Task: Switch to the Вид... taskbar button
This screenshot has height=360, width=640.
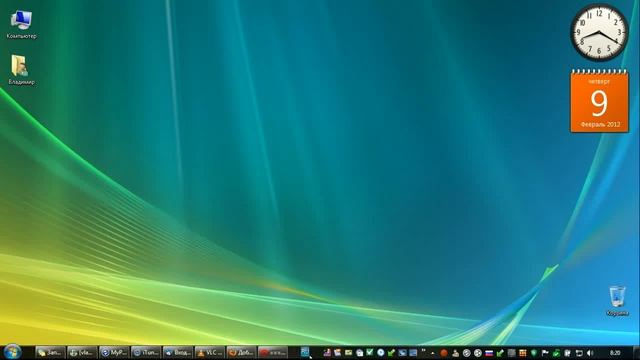Action: [x=178, y=353]
